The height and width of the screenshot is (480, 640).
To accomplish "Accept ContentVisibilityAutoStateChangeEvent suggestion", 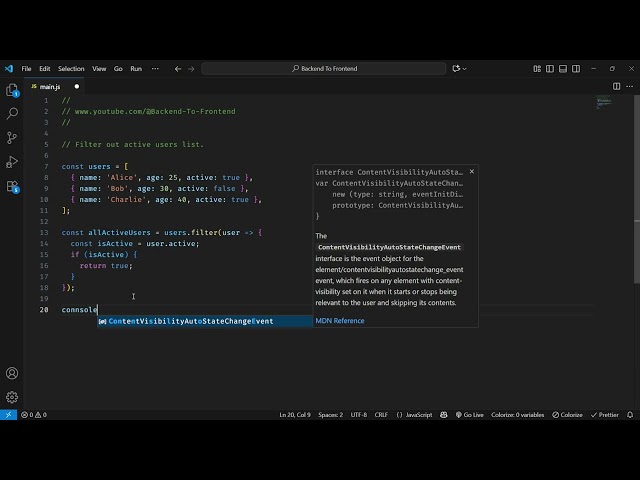I will (205, 321).
